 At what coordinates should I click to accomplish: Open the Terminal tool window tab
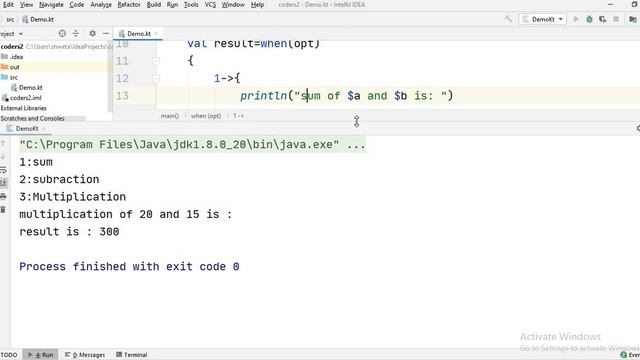(x=131, y=355)
